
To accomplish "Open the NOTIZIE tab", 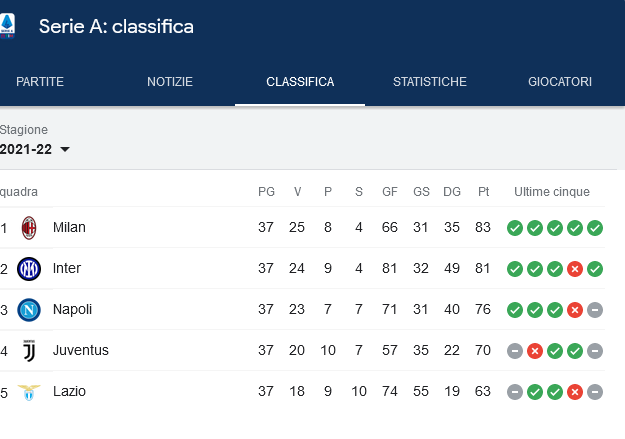I will tap(170, 82).
